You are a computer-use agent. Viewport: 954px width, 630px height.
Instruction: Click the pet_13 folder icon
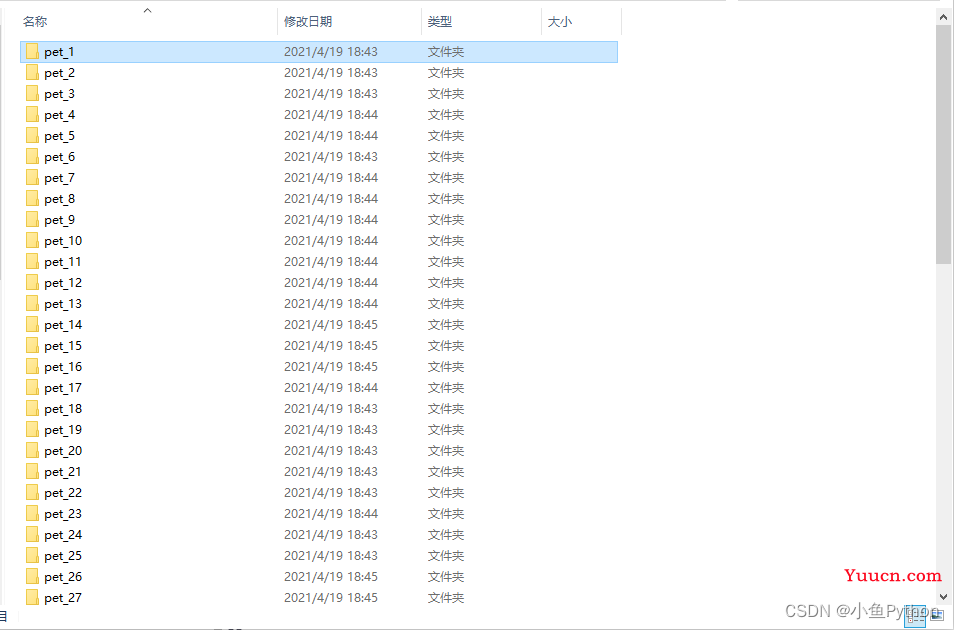[x=32, y=304]
